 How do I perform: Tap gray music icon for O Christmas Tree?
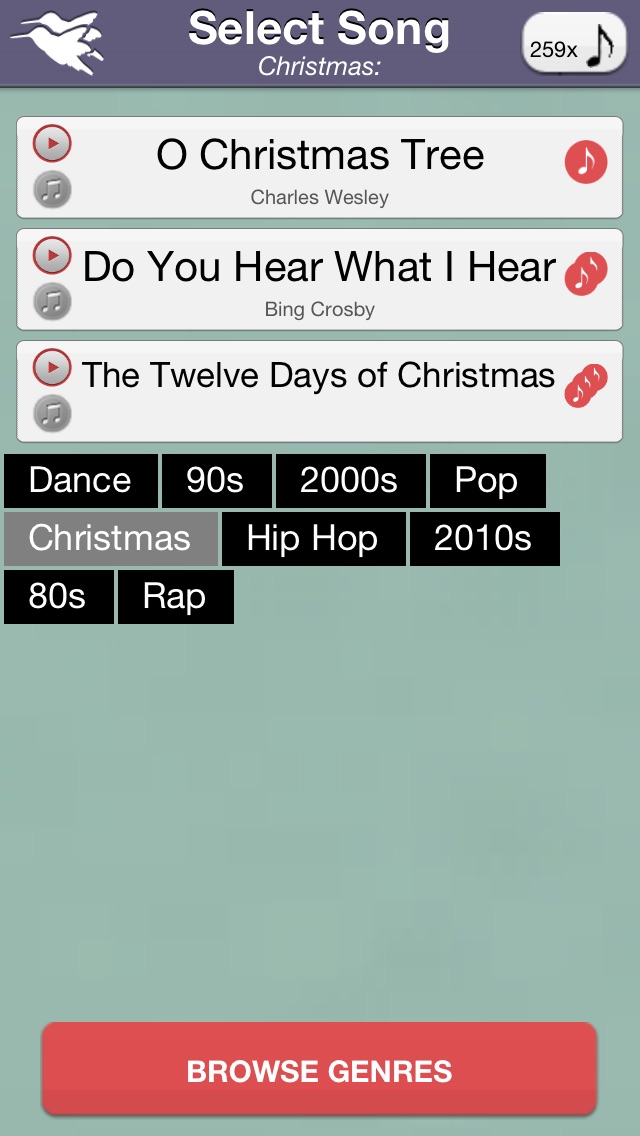(x=53, y=189)
